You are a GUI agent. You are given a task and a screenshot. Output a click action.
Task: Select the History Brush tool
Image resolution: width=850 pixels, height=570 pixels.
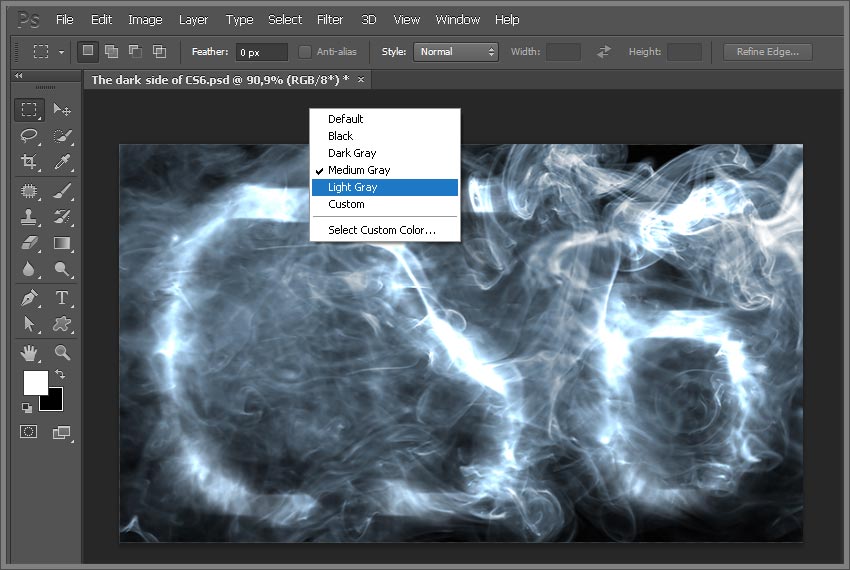[62, 217]
